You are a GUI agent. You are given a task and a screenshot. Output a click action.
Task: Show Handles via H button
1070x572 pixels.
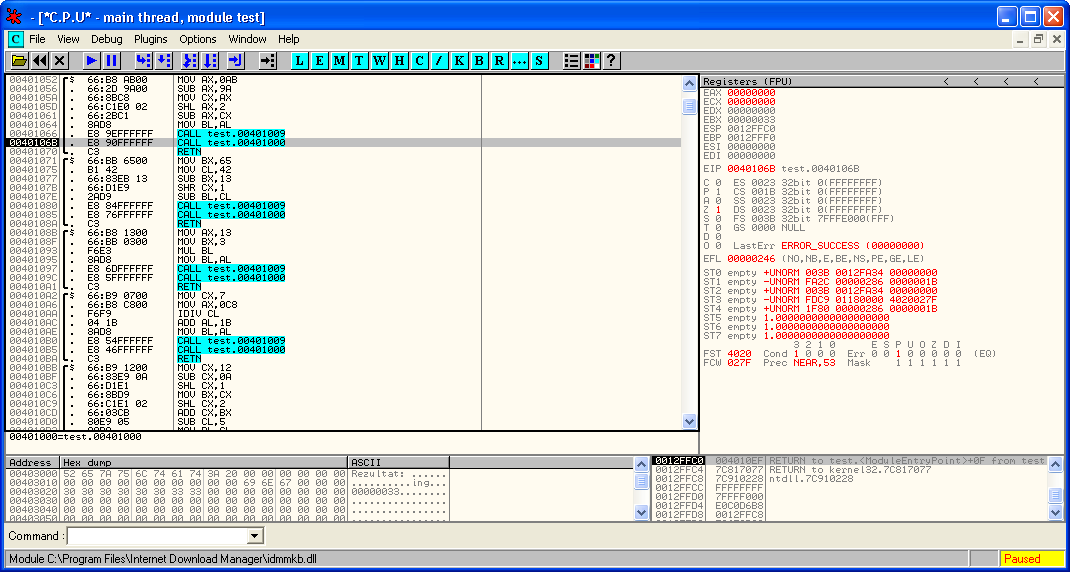400,61
